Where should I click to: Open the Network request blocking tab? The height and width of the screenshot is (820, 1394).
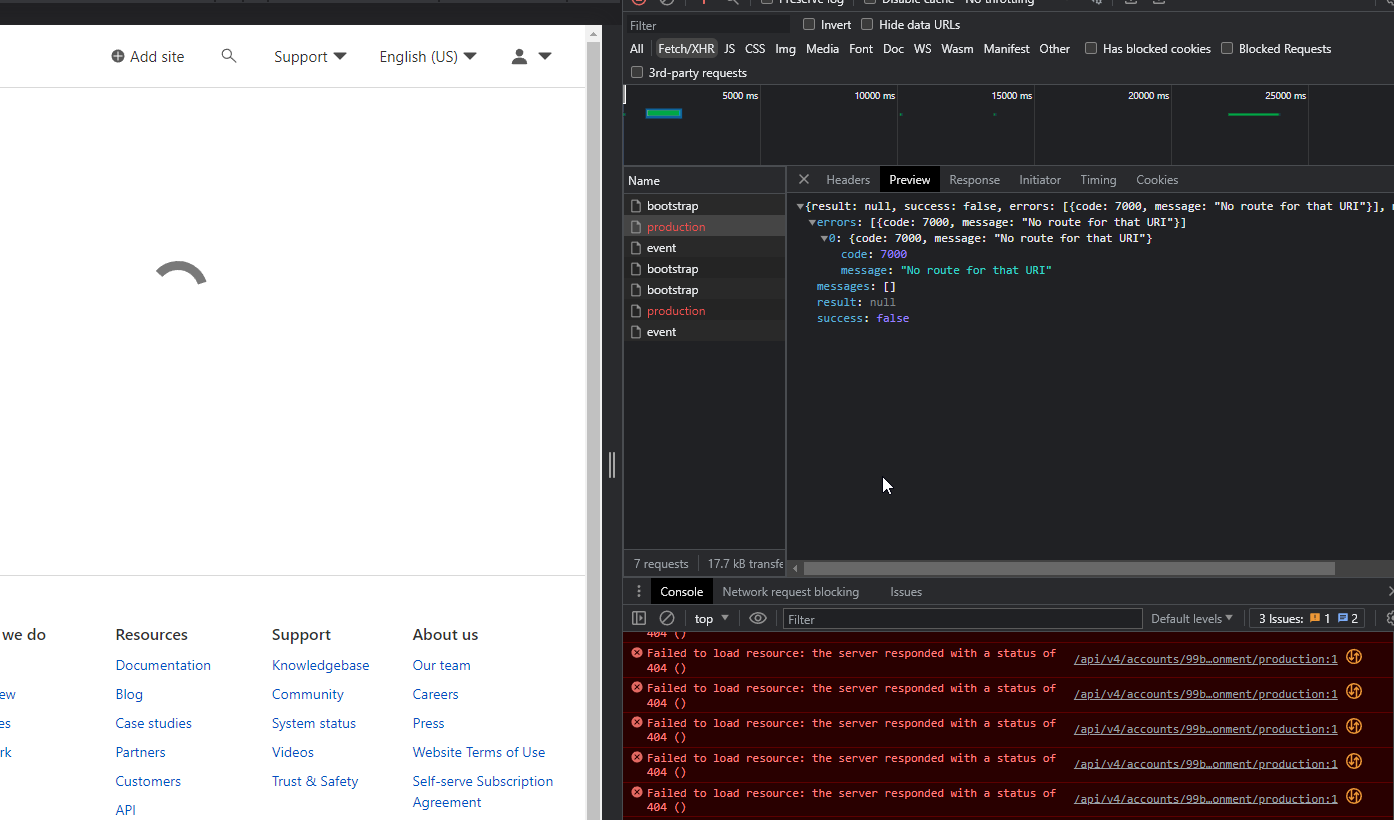point(790,592)
